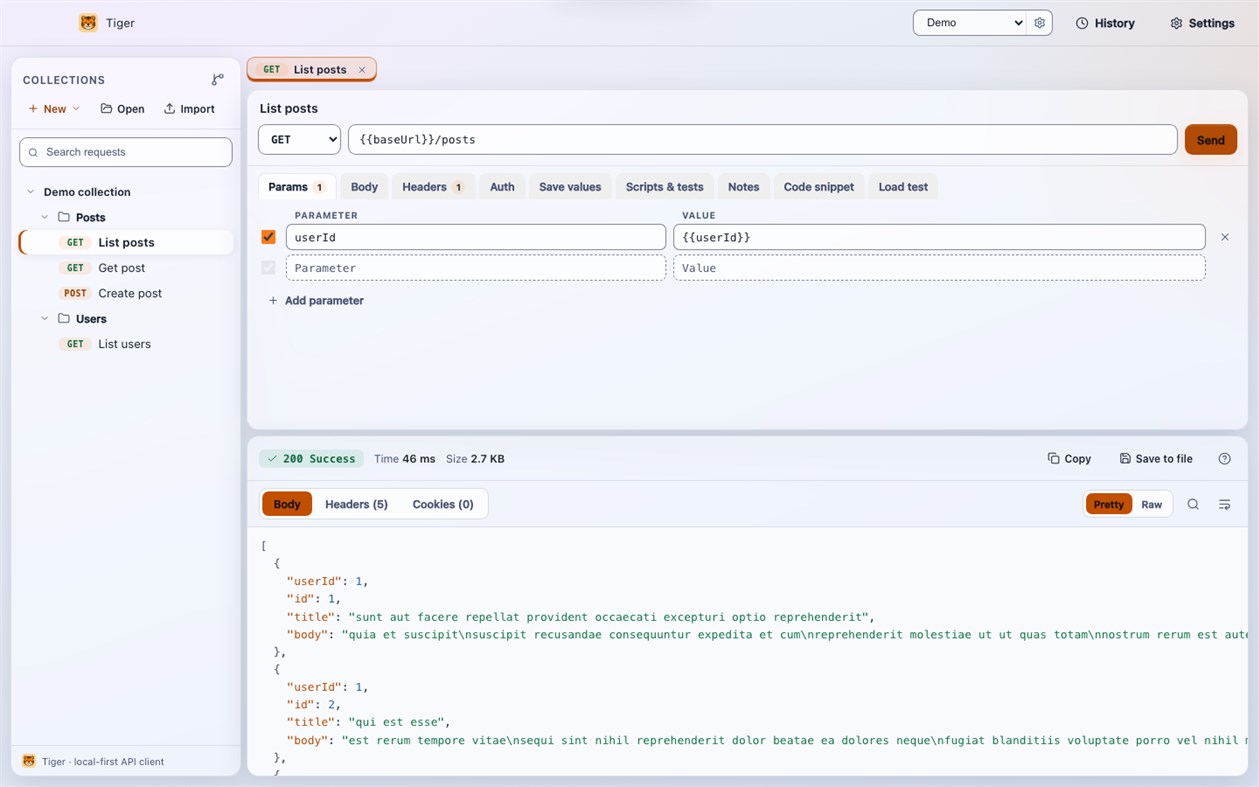
Task: Open the HTTP method GET dropdown
Action: pyautogui.click(x=299, y=140)
